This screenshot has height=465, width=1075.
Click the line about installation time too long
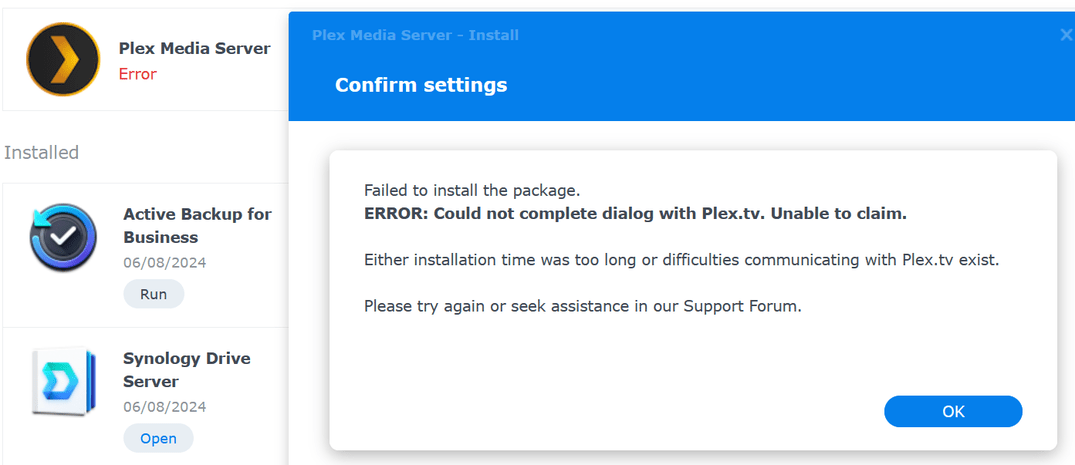[681, 260]
